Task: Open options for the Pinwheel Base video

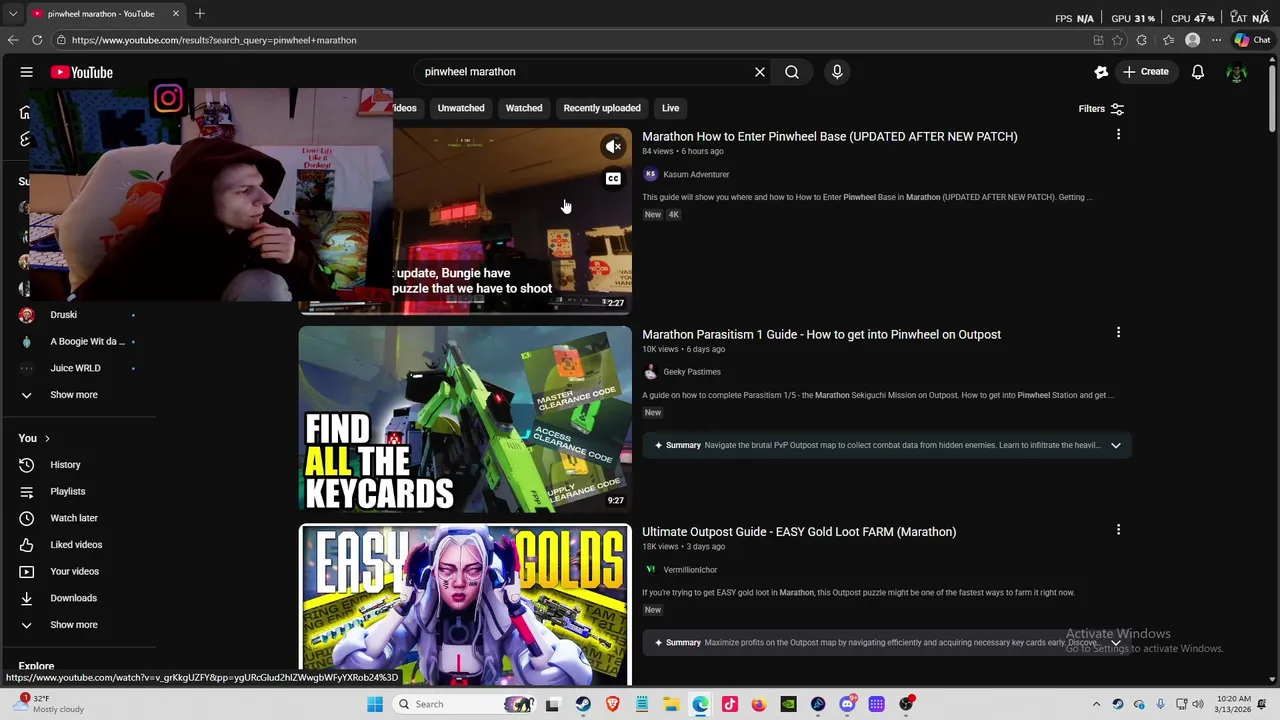Action: (x=1118, y=134)
